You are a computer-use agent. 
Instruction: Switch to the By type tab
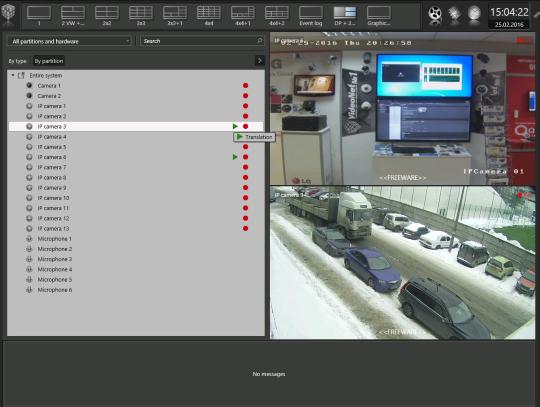[17, 61]
